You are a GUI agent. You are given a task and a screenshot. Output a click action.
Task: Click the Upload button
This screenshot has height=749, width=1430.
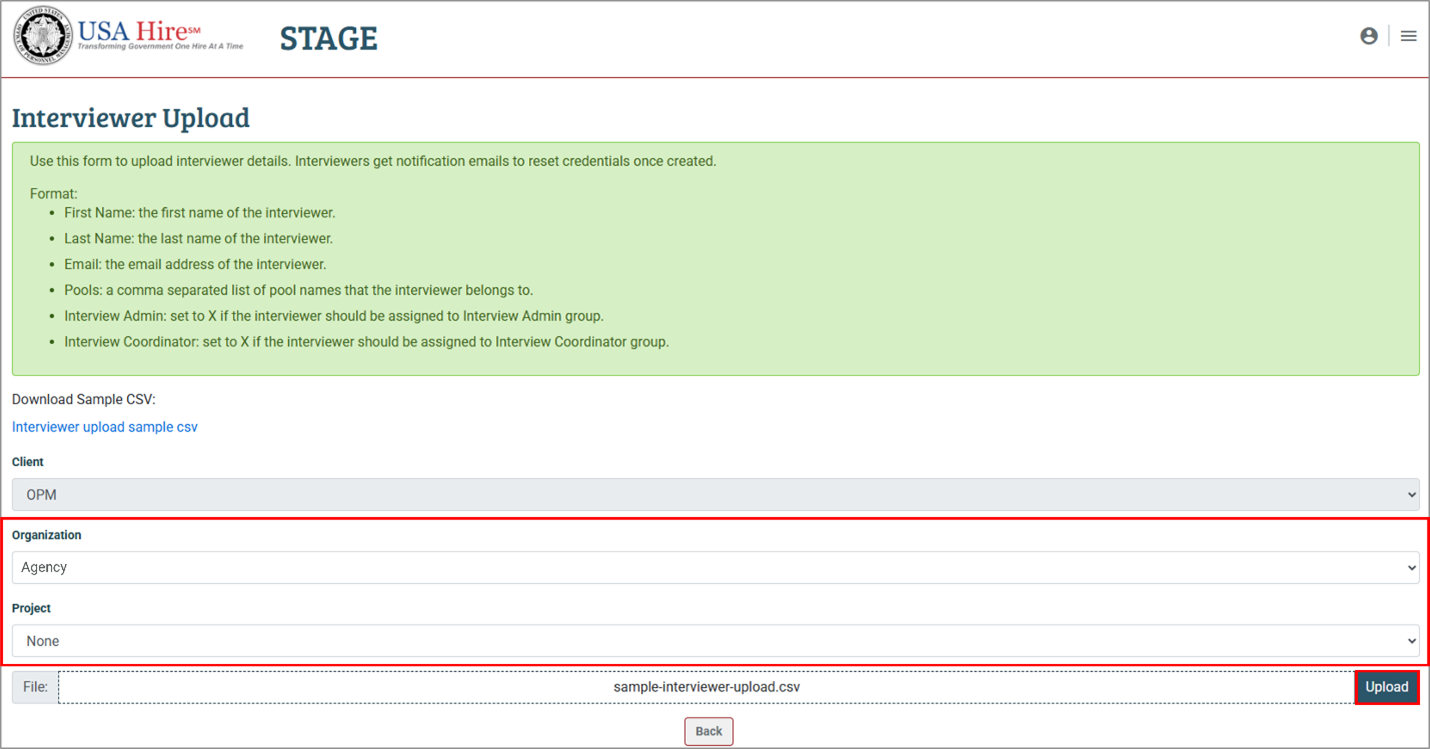click(1387, 687)
